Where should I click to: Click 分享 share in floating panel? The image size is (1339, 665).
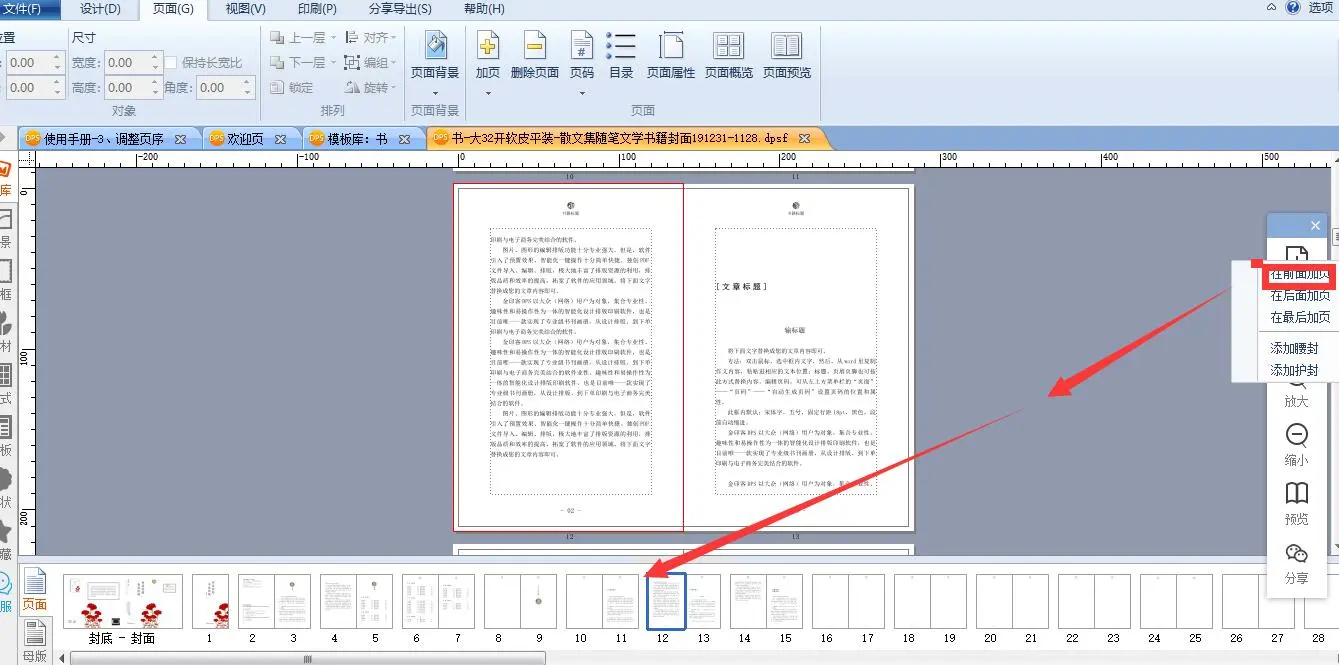pos(1296,563)
